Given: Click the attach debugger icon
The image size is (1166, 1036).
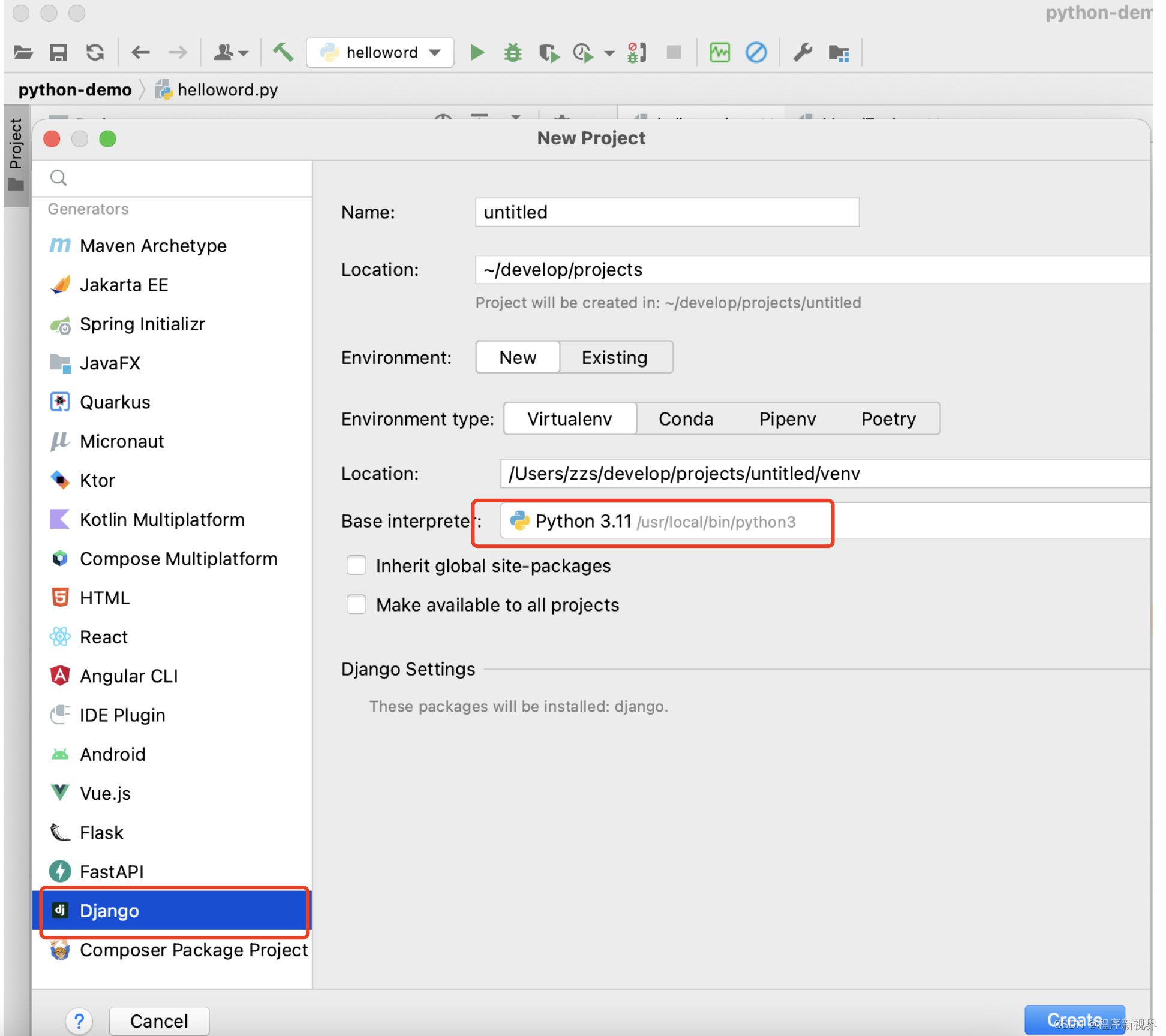Looking at the screenshot, I should click(636, 53).
